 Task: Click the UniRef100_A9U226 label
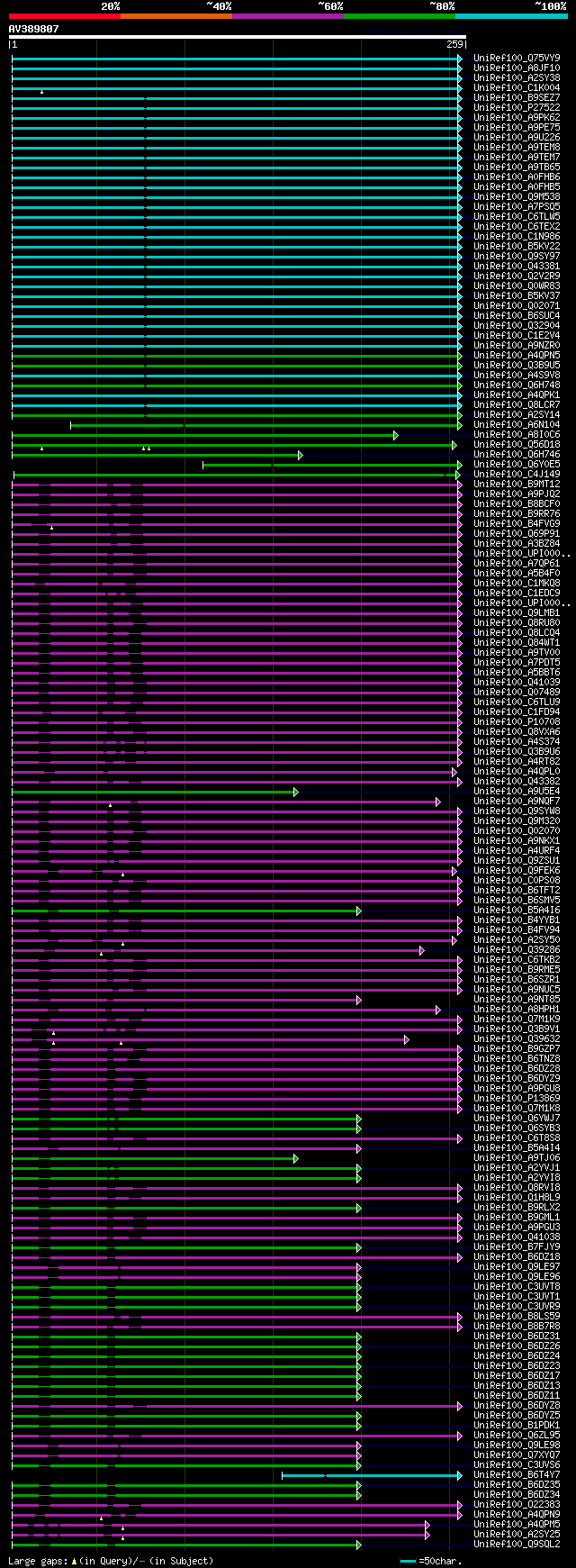coord(517,137)
